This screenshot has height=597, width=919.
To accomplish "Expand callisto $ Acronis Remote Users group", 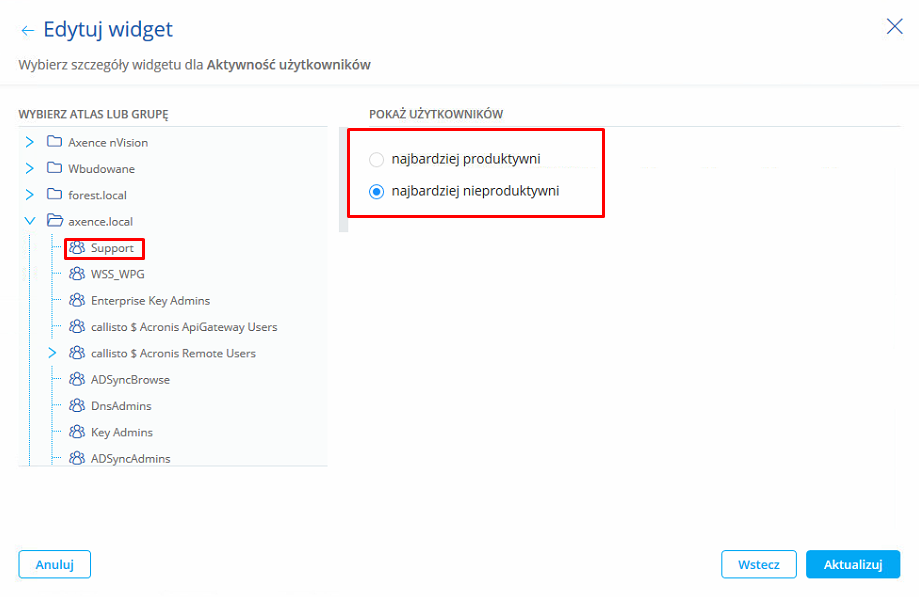I will 52,353.
